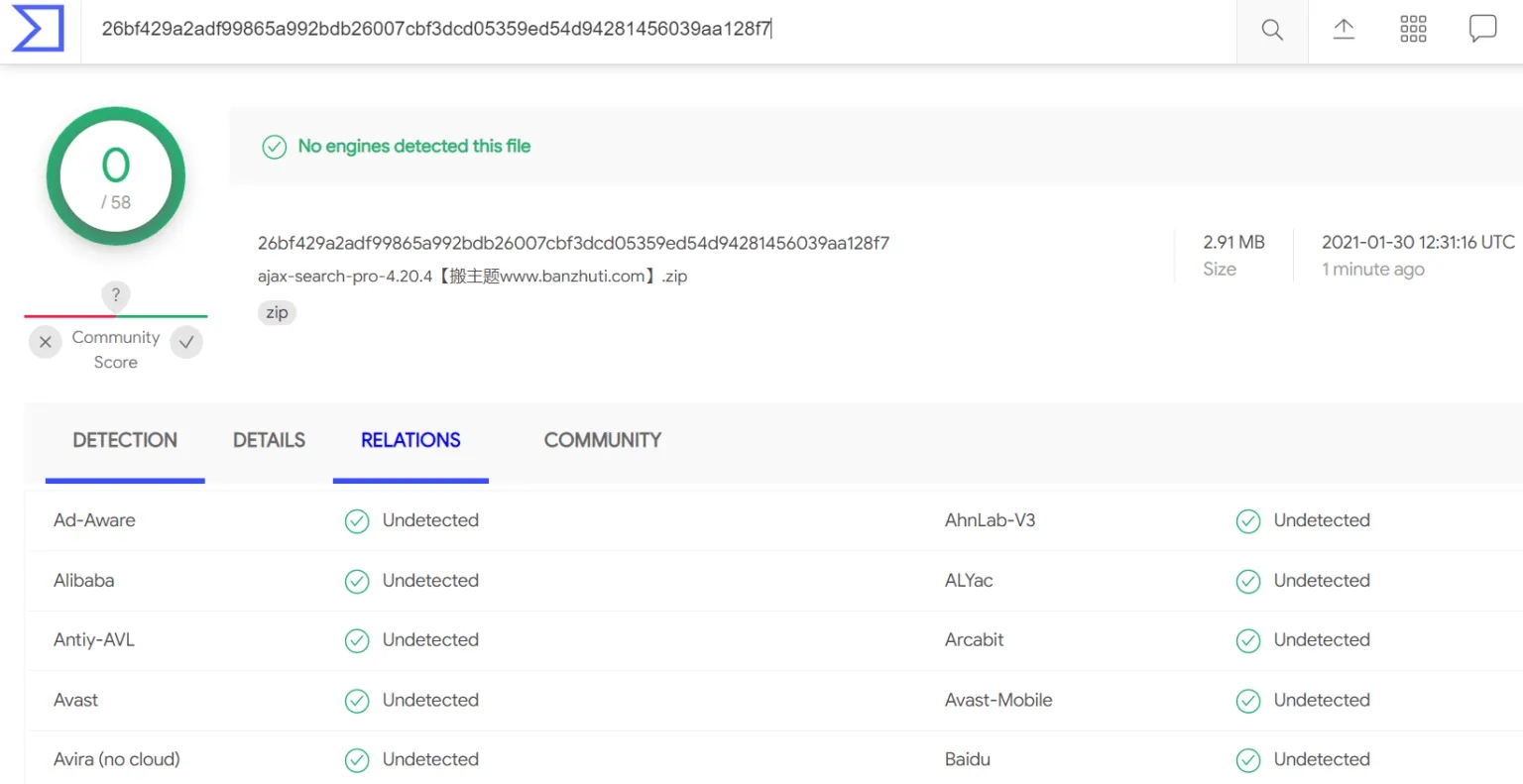Click the 2021-01-30 12:31:16 UTC timestamp
This screenshot has width=1523, height=784.
1418,242
